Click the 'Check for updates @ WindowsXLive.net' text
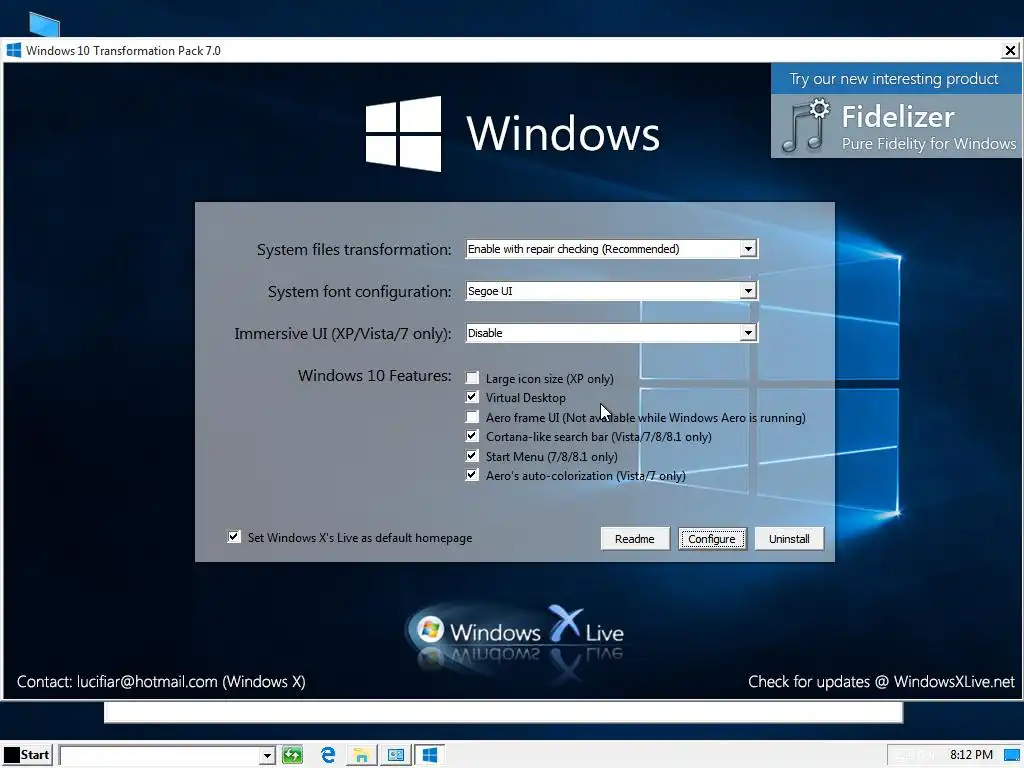Viewport: 1024px width, 768px height. (881, 681)
